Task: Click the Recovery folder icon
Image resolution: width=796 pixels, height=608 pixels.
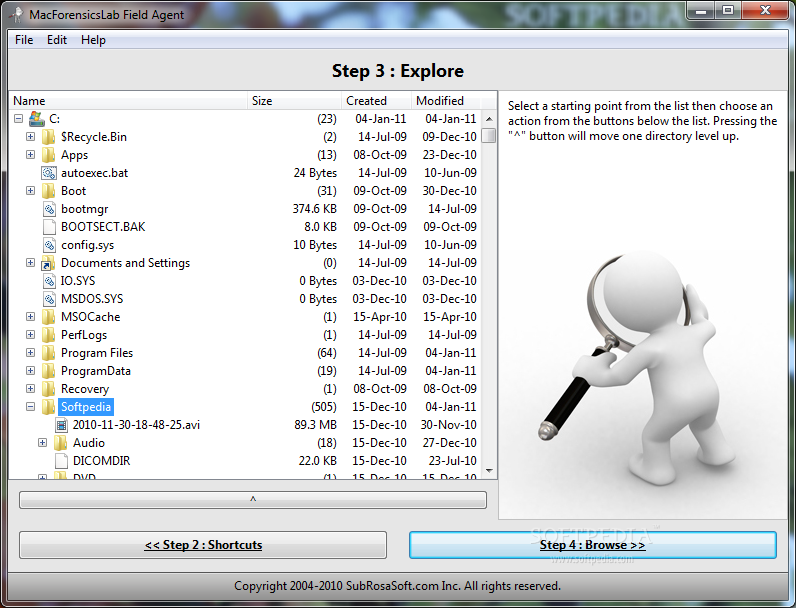Action: pos(49,389)
